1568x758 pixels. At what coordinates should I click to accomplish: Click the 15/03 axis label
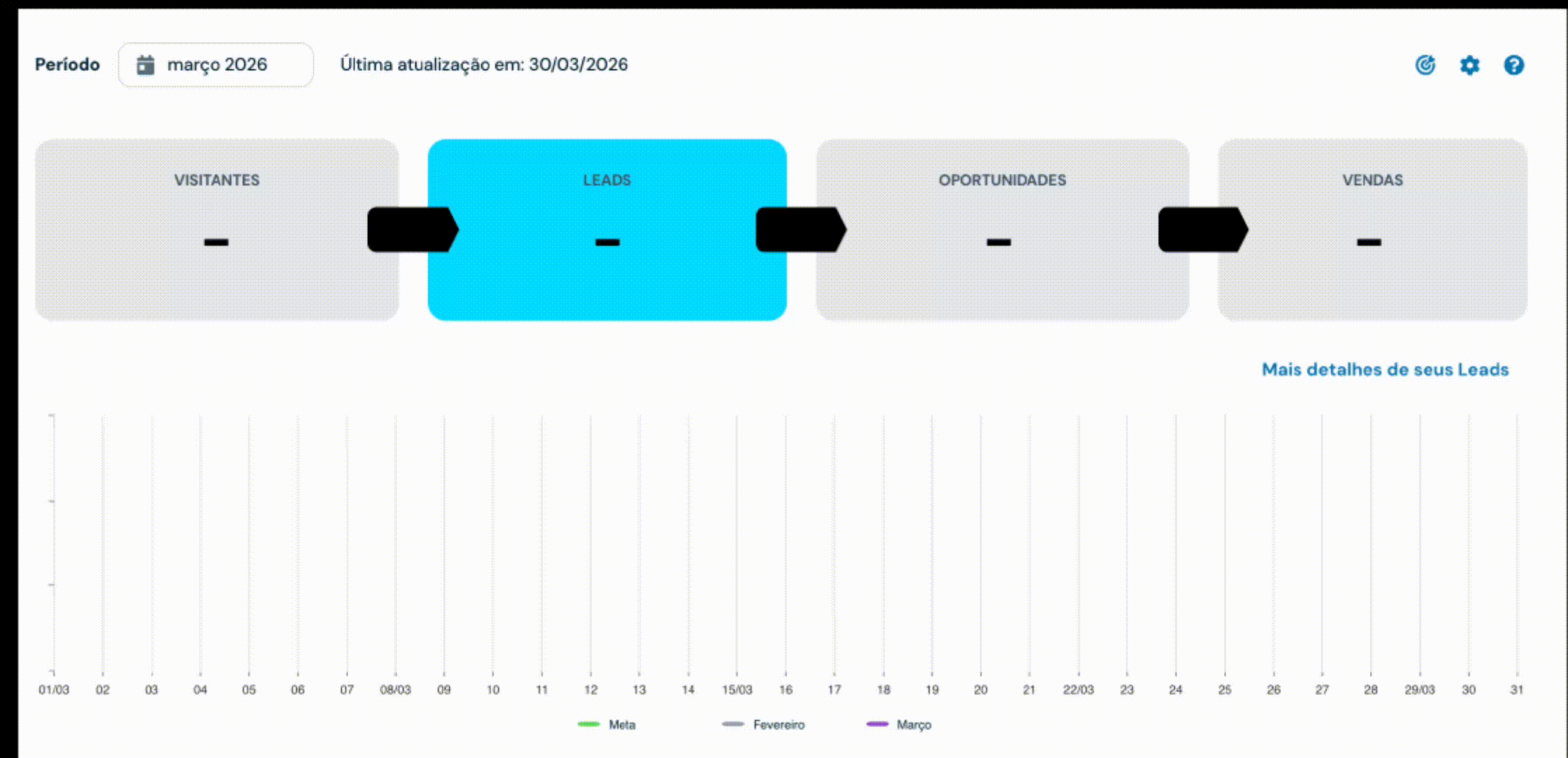737,689
